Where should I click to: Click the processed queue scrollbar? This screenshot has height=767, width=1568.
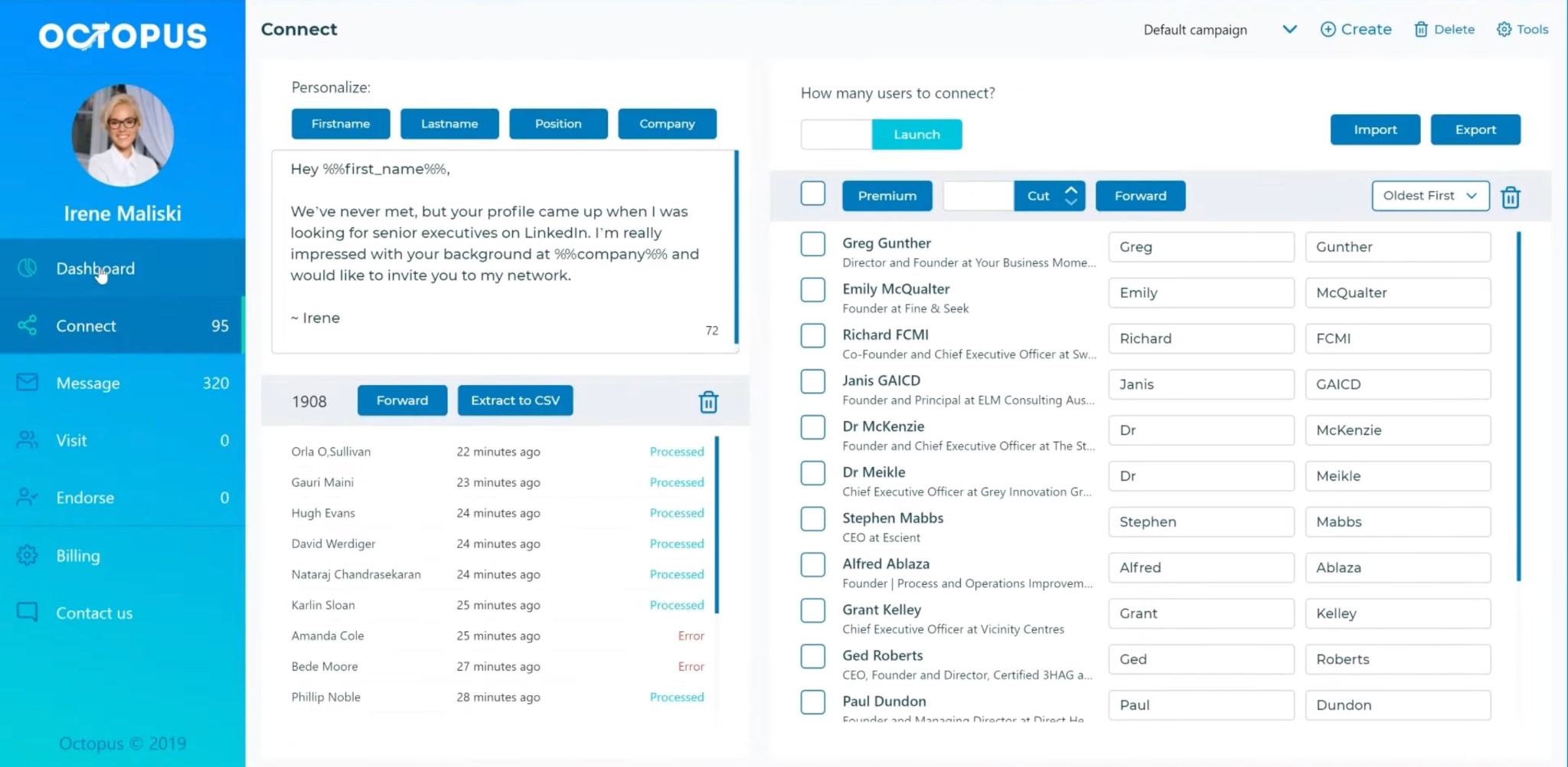tap(717, 524)
